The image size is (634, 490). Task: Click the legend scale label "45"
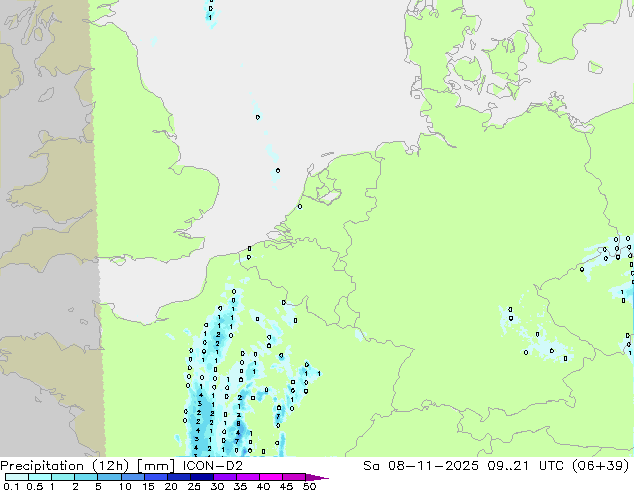(286, 486)
